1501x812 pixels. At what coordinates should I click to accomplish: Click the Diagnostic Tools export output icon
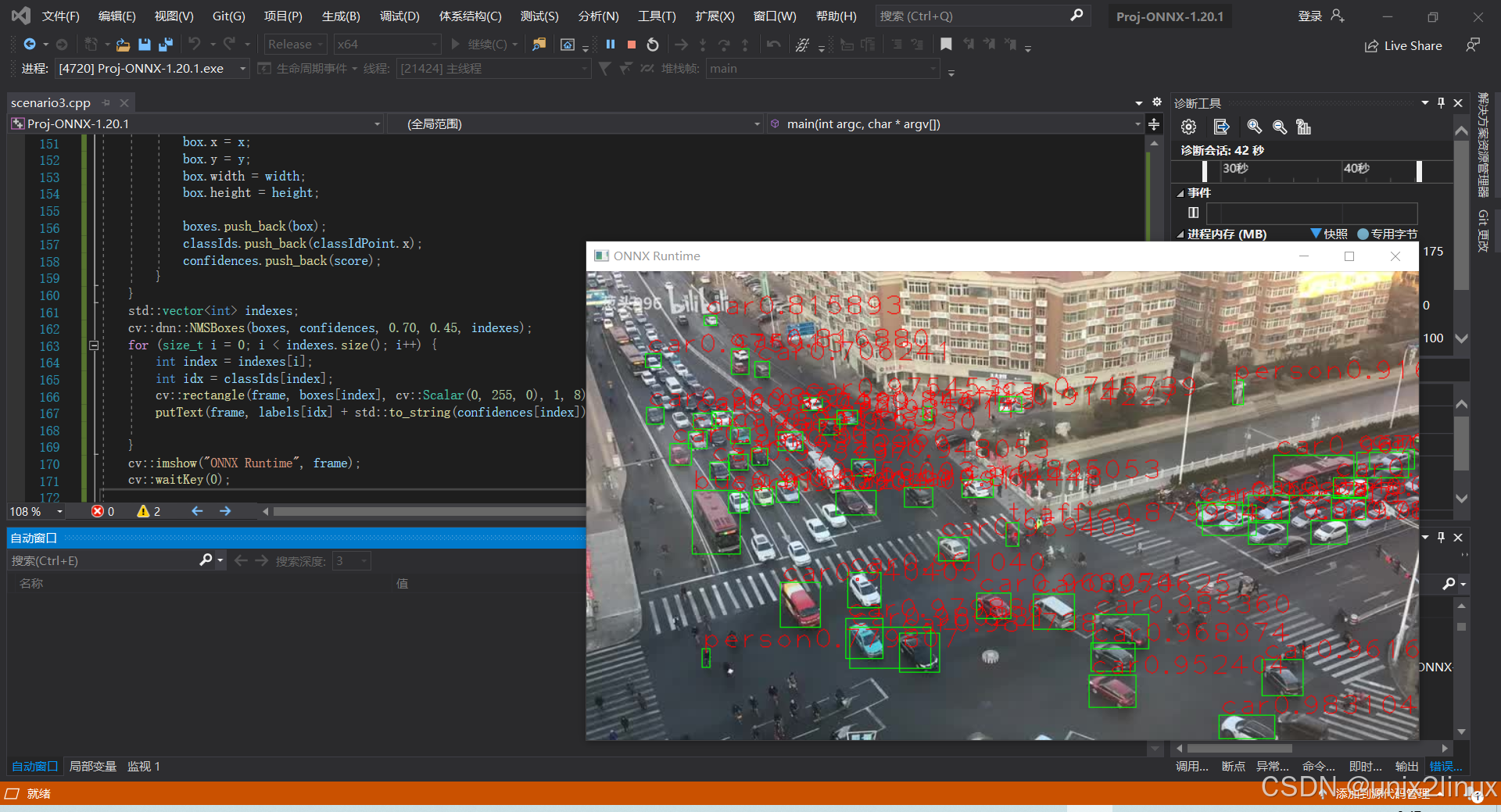pos(1221,127)
